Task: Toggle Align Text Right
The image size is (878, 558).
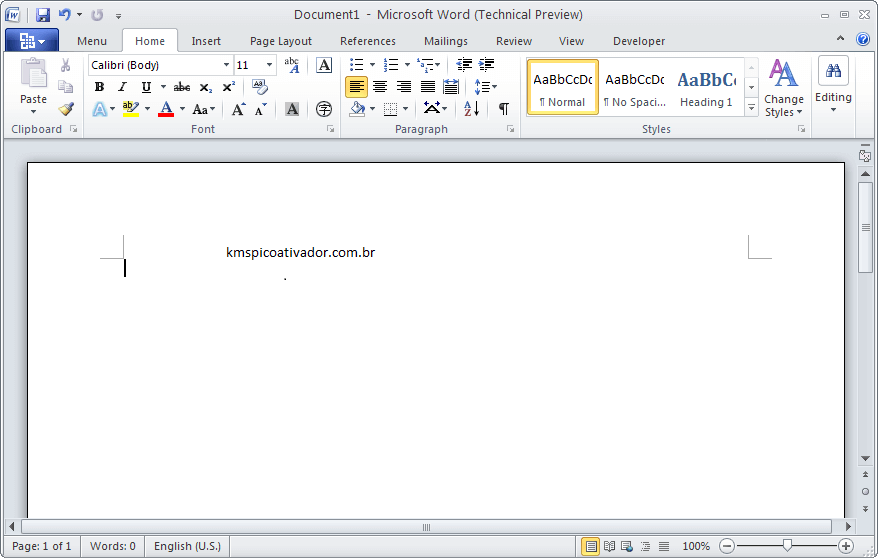Action: pos(404,87)
